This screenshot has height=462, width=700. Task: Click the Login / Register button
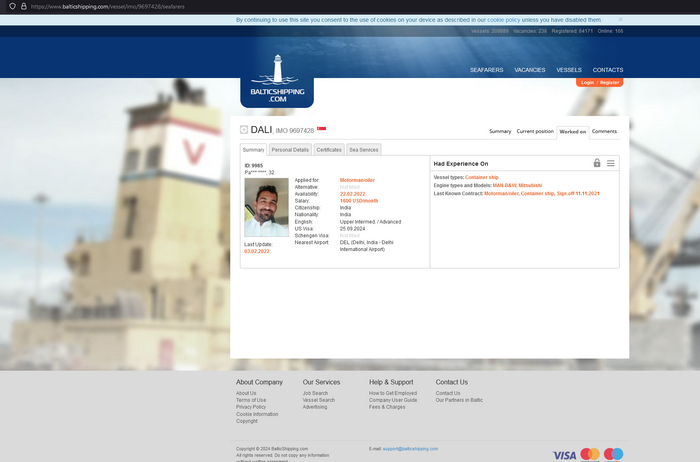point(600,83)
